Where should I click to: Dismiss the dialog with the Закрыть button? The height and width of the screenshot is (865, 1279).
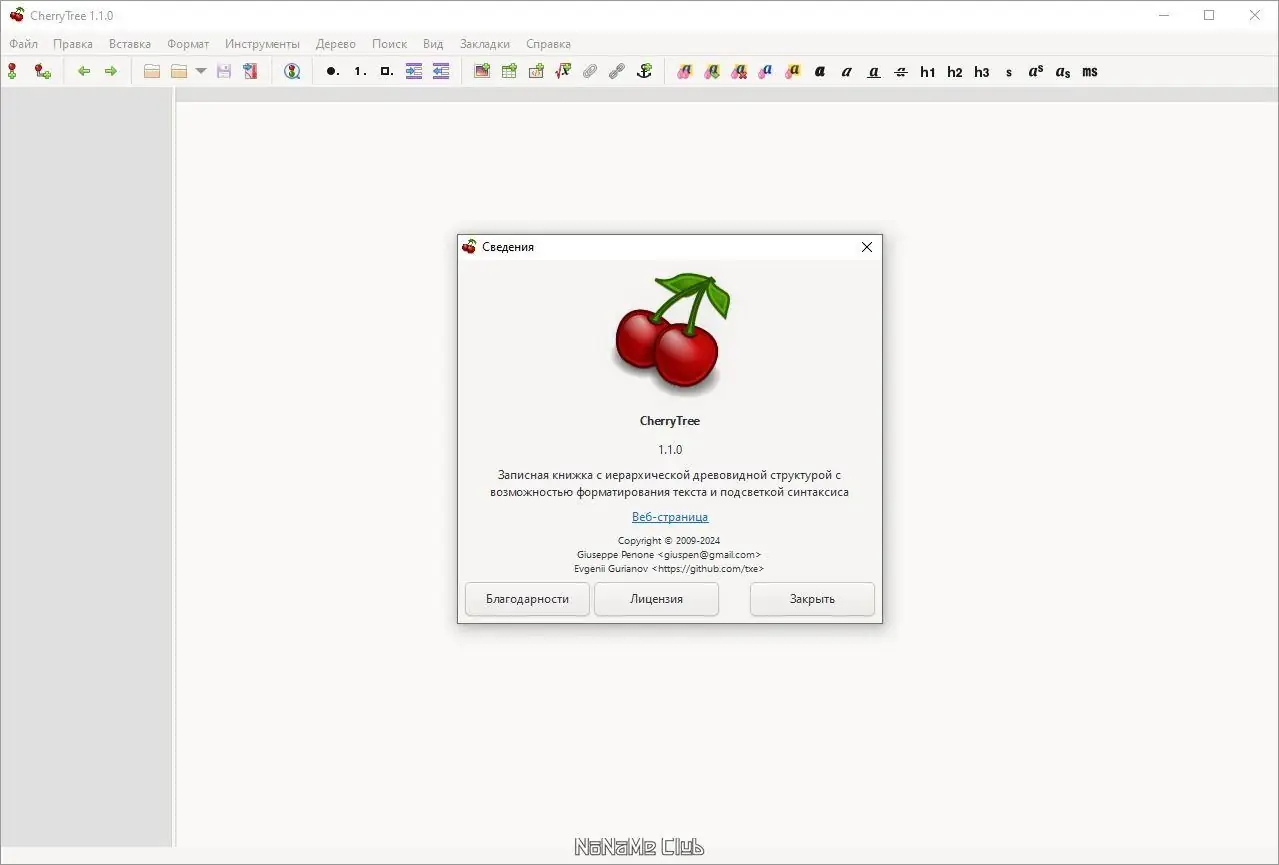point(812,599)
